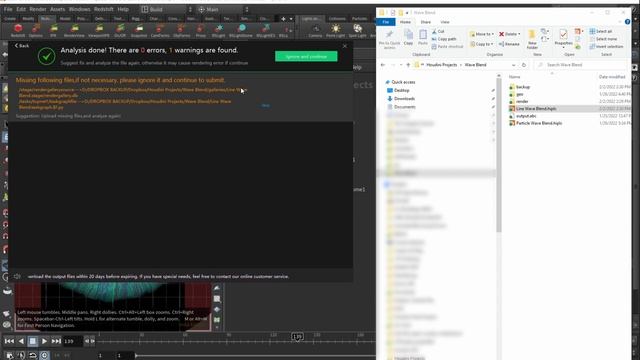Click the ViewportIPR shelf tool

tap(99, 31)
